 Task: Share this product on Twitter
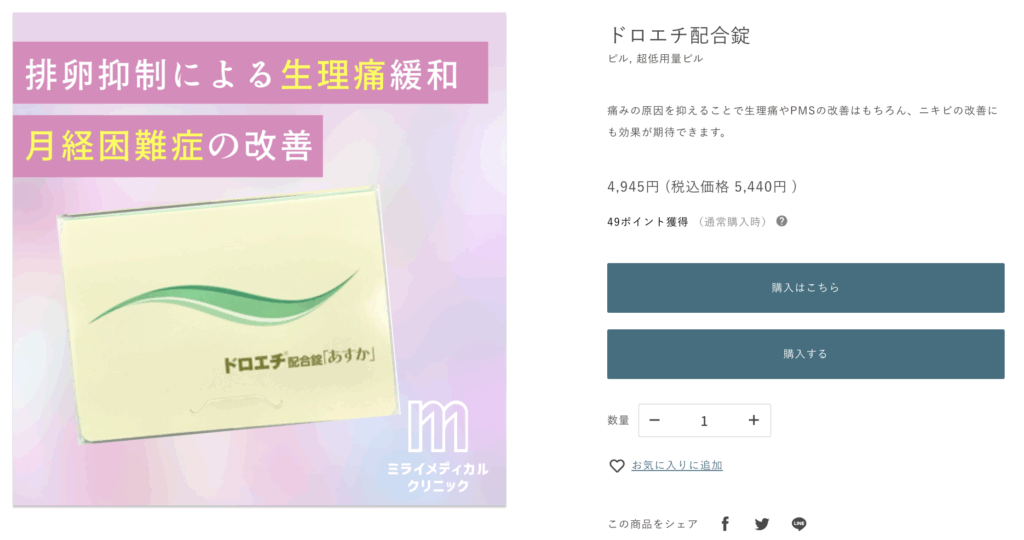(x=761, y=524)
